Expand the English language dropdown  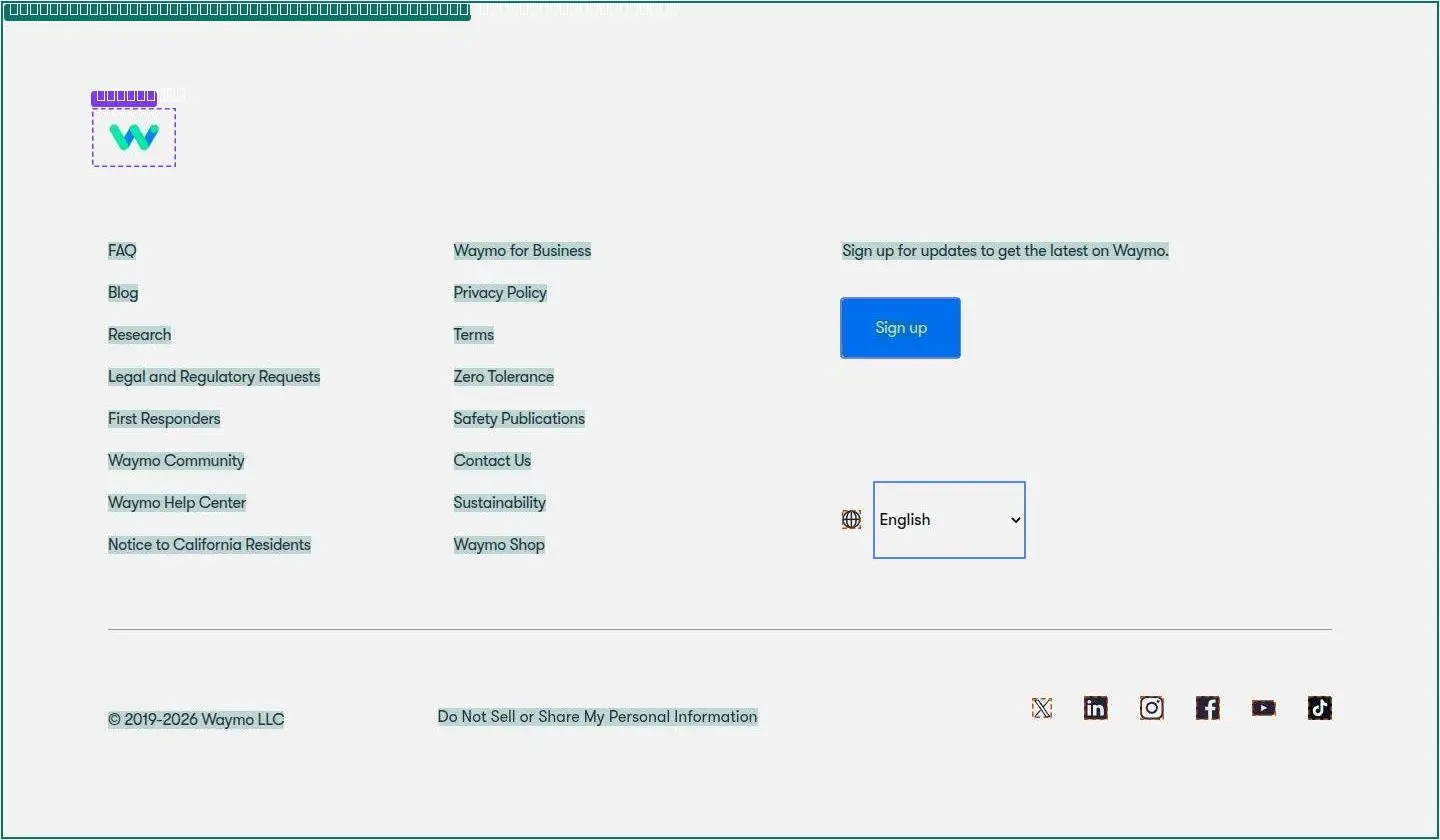[x=949, y=520]
